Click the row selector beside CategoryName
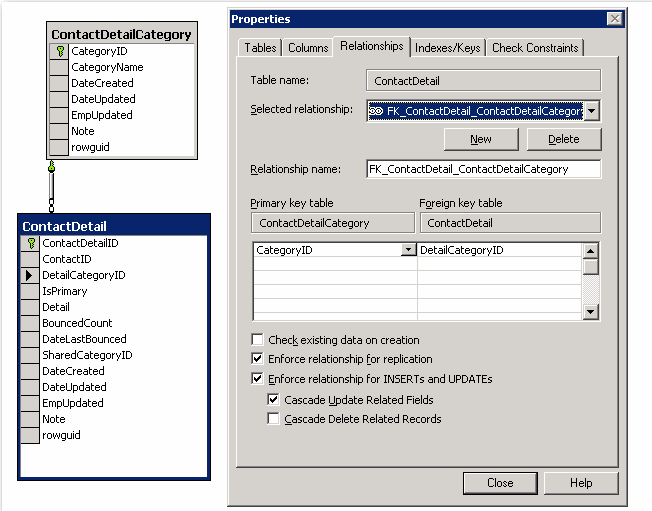 pyautogui.click(x=59, y=67)
